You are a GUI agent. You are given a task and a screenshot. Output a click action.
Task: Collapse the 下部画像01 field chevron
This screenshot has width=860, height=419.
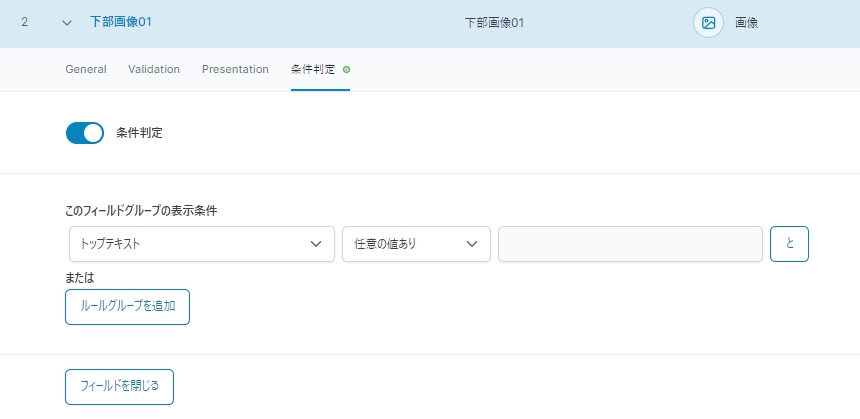coord(67,23)
